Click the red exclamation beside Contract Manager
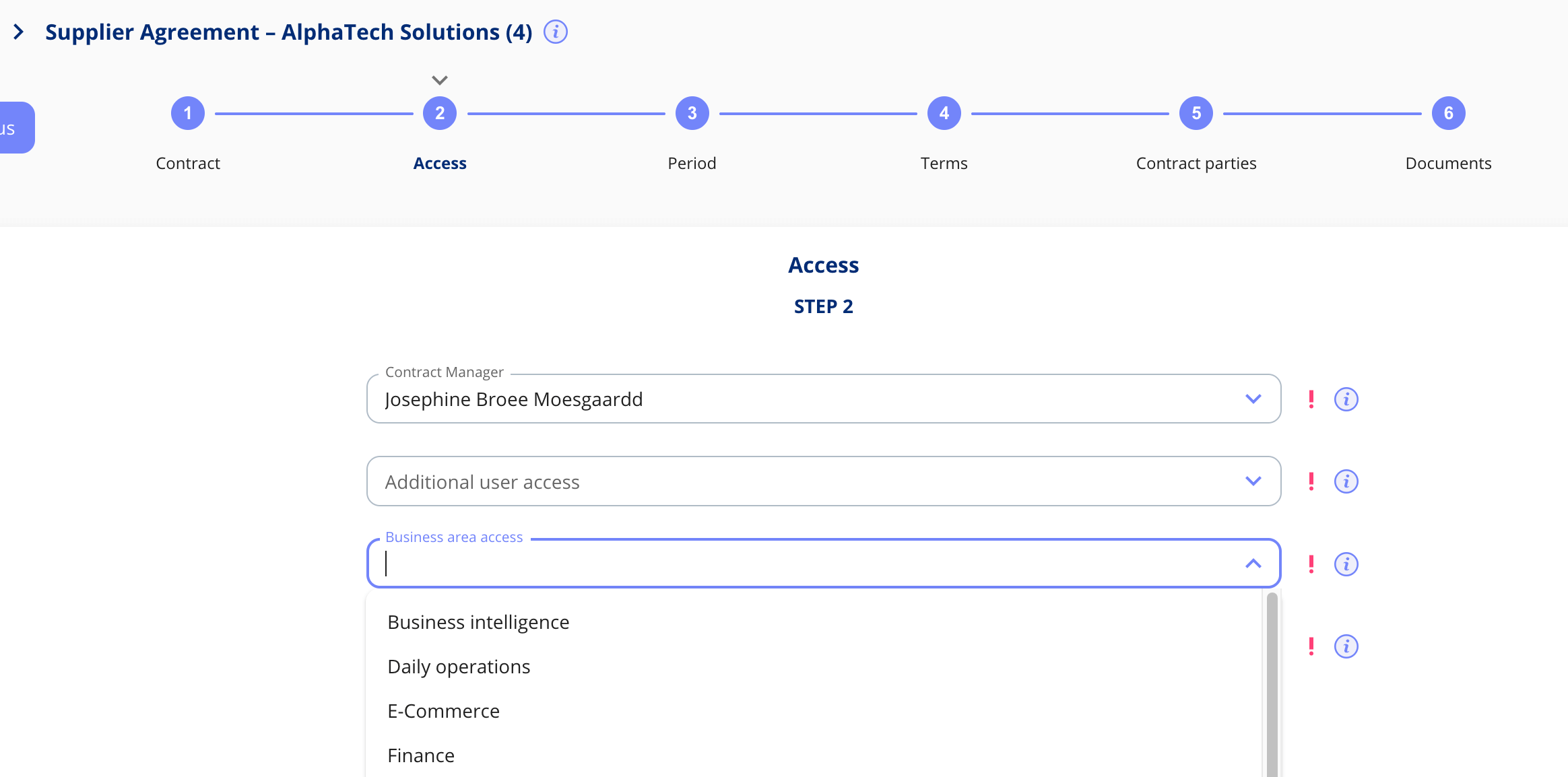 [x=1311, y=398]
